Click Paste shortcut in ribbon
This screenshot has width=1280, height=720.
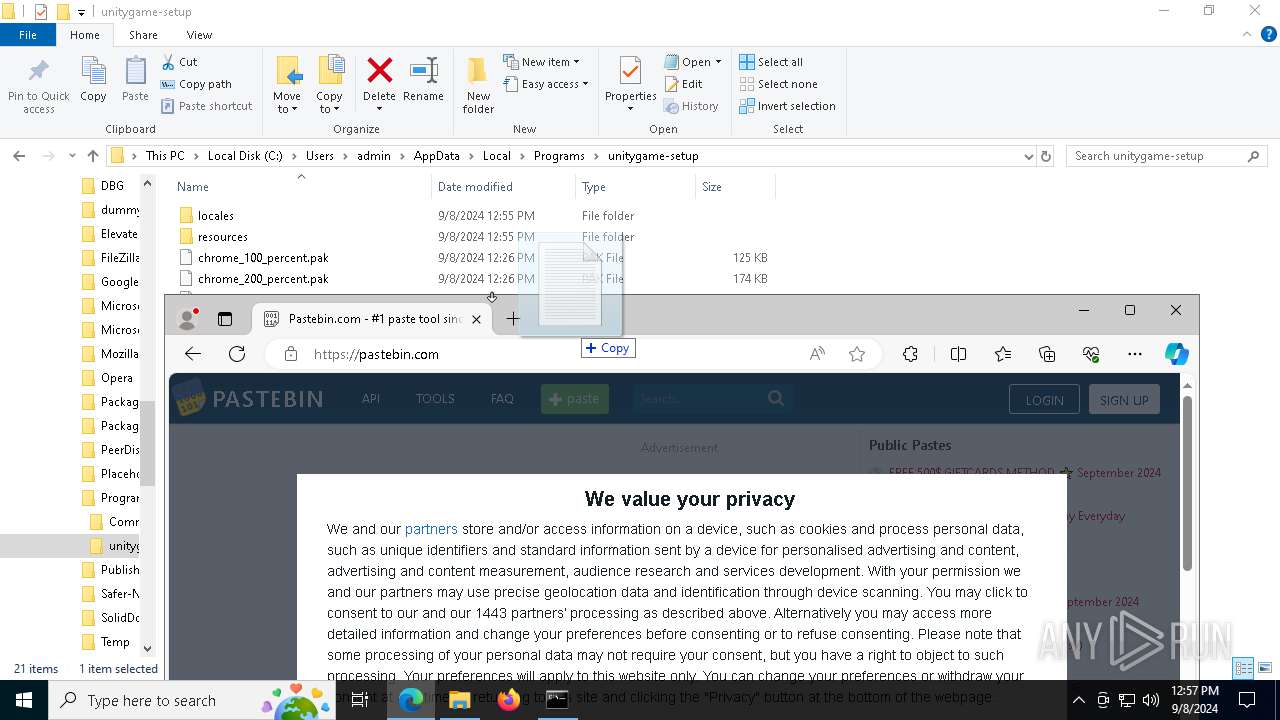[206, 106]
